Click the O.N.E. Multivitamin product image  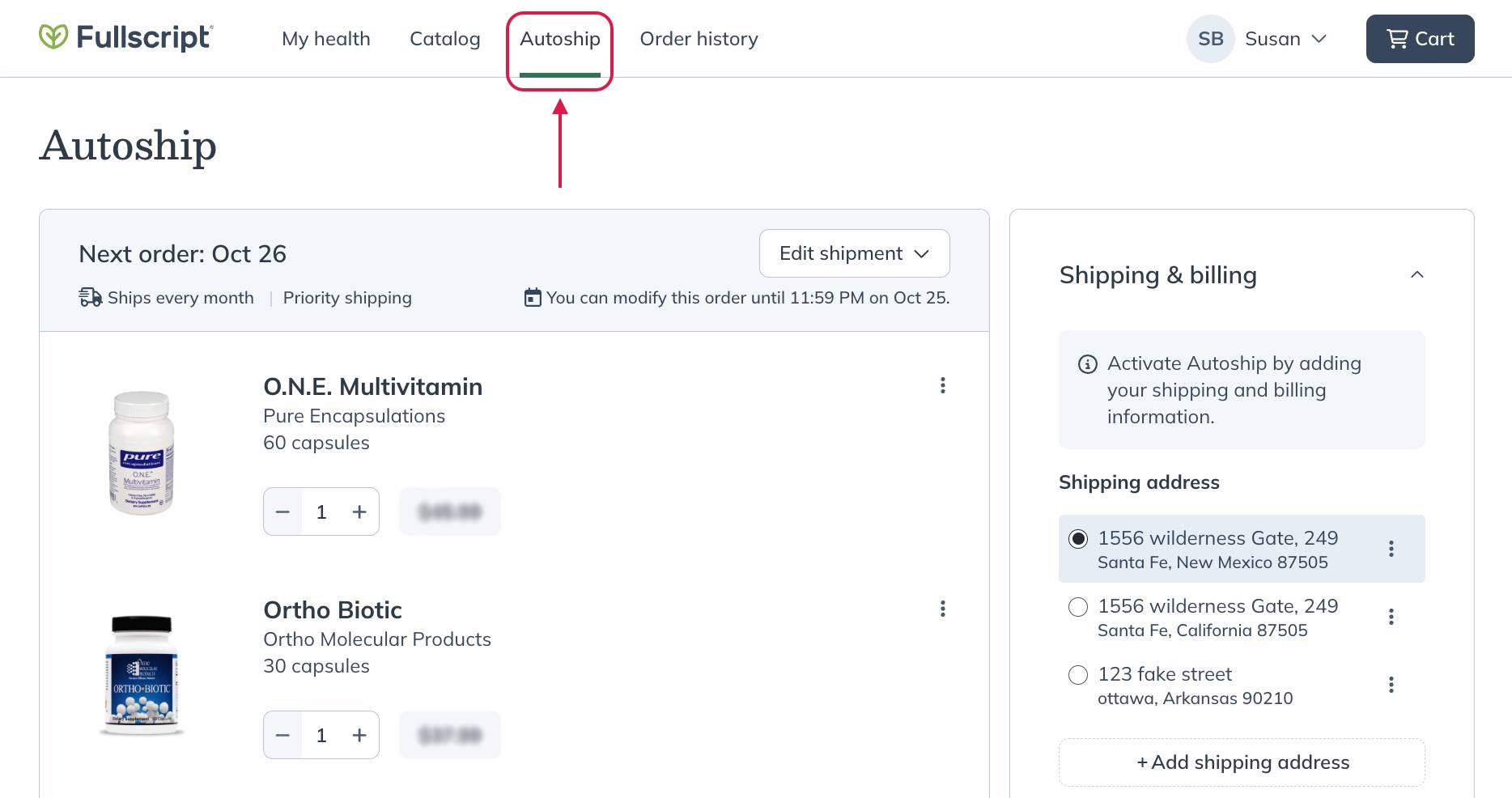tap(142, 452)
